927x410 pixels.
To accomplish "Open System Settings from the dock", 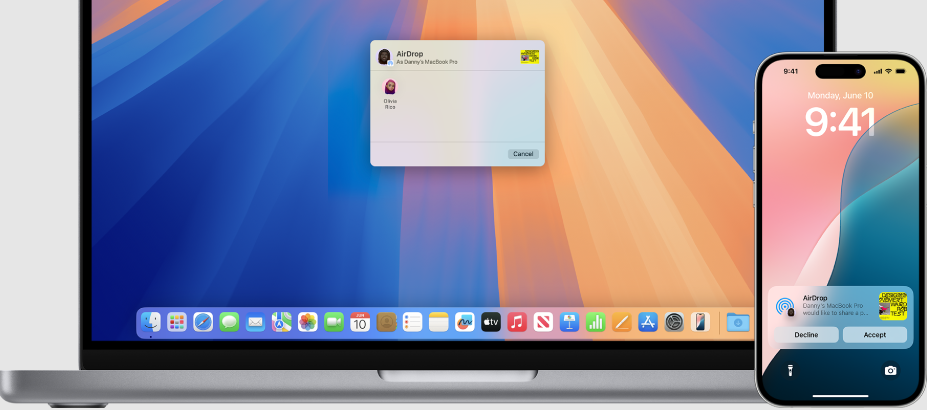I will (674, 322).
